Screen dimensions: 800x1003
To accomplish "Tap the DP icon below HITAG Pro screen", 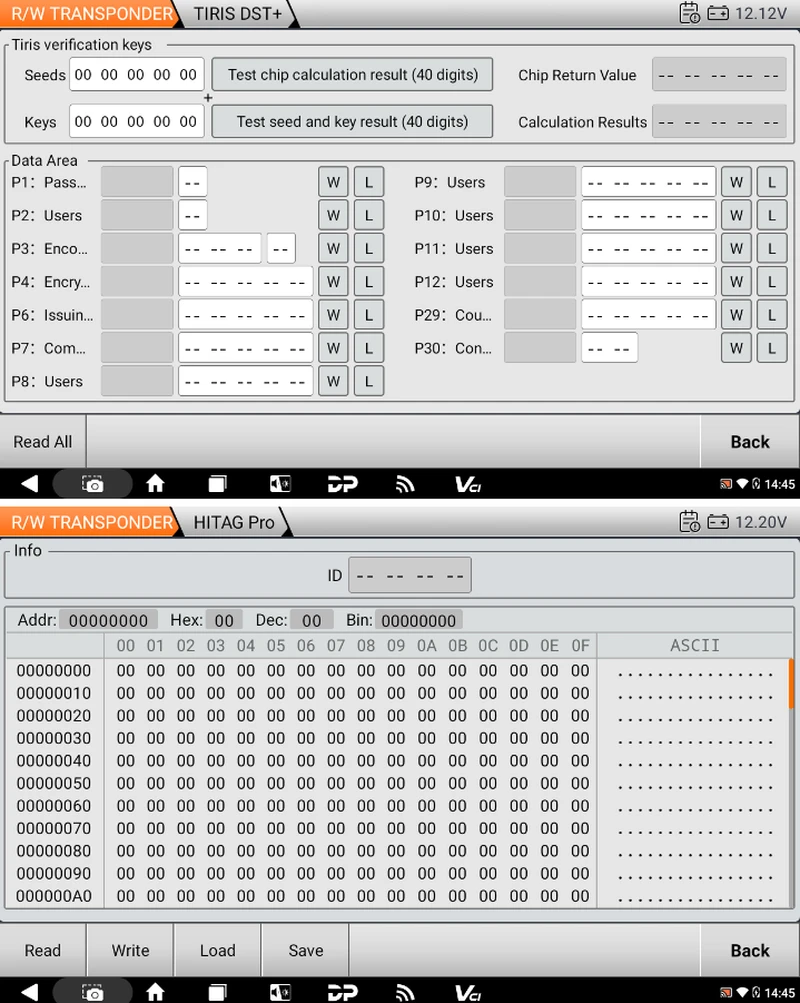I will click(x=343, y=992).
